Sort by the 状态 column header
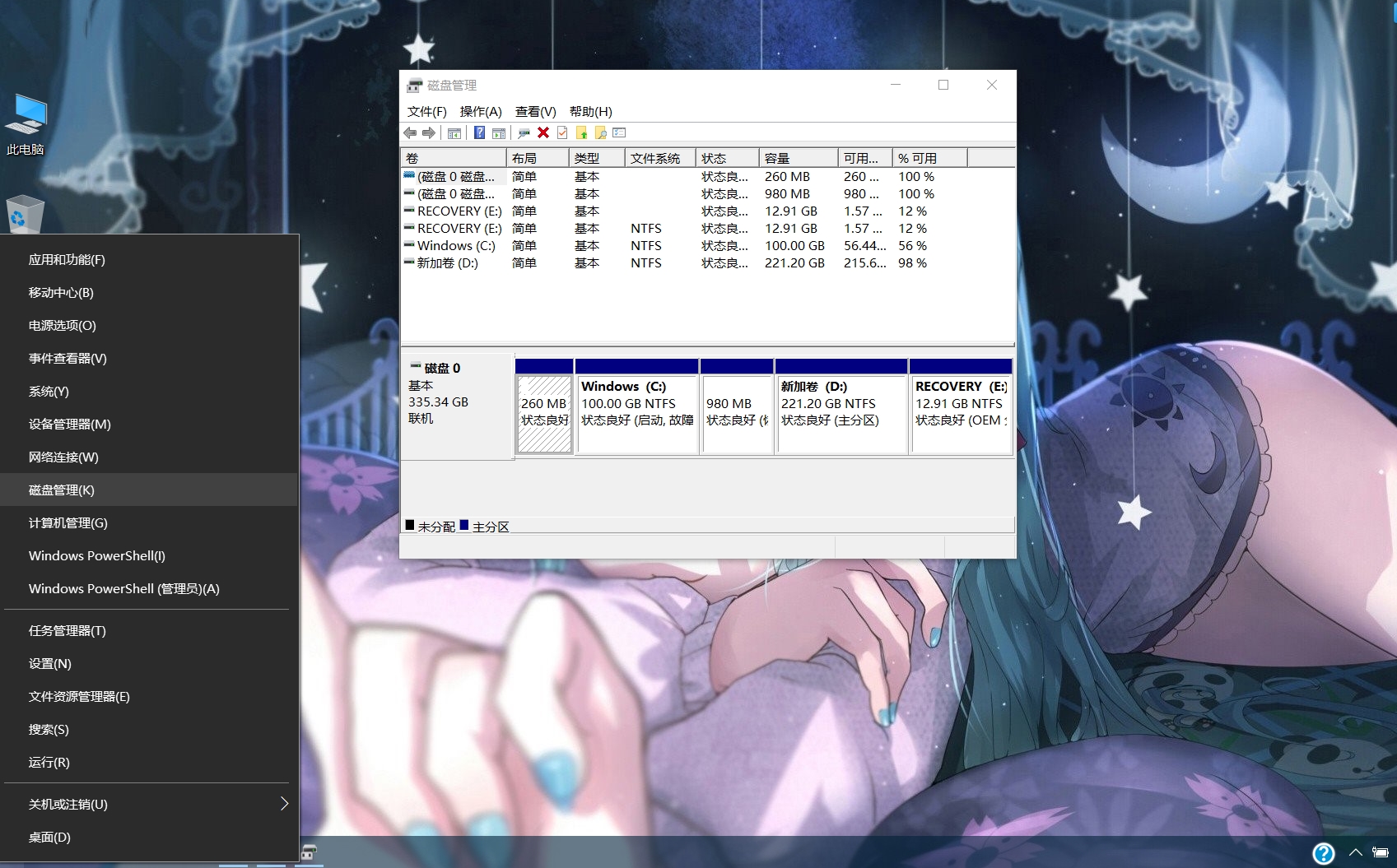The width and height of the screenshot is (1397, 868). [x=728, y=158]
